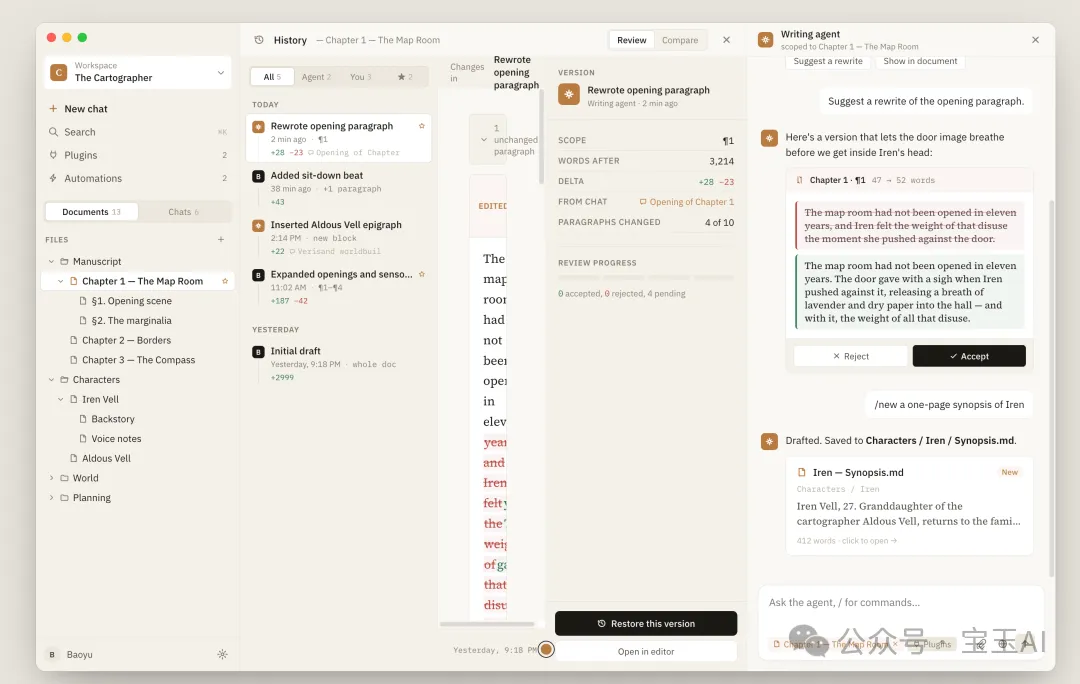Click the B avatar on Initial draft
Viewport: 1080px width, 684px height.
click(258, 352)
